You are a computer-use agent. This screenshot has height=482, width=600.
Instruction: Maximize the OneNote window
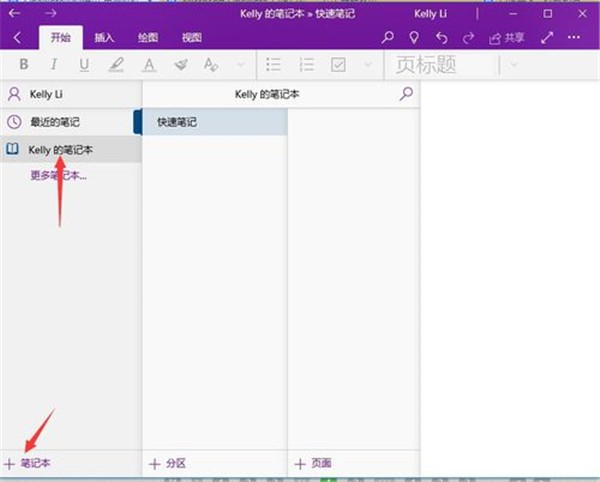point(548,14)
